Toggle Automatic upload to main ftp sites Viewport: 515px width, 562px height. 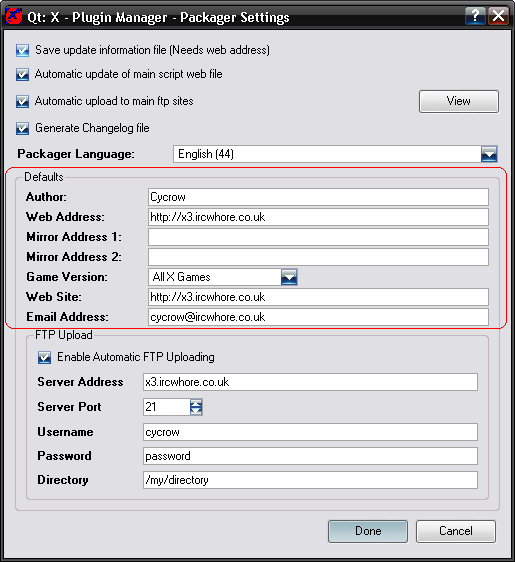click(22, 101)
